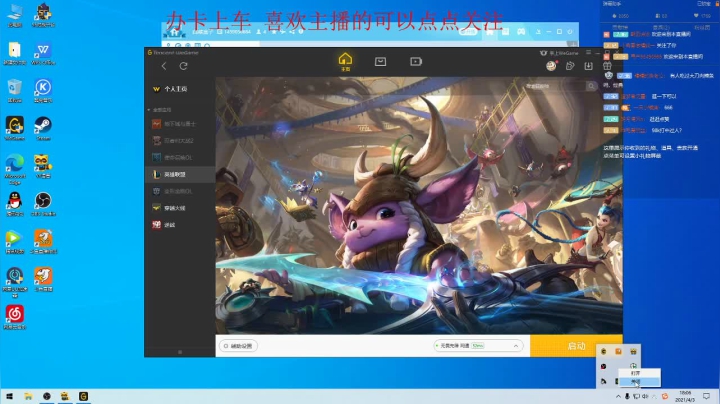Select the third game under 全部应用 in the sidebar
720x404 pixels.
(180, 157)
